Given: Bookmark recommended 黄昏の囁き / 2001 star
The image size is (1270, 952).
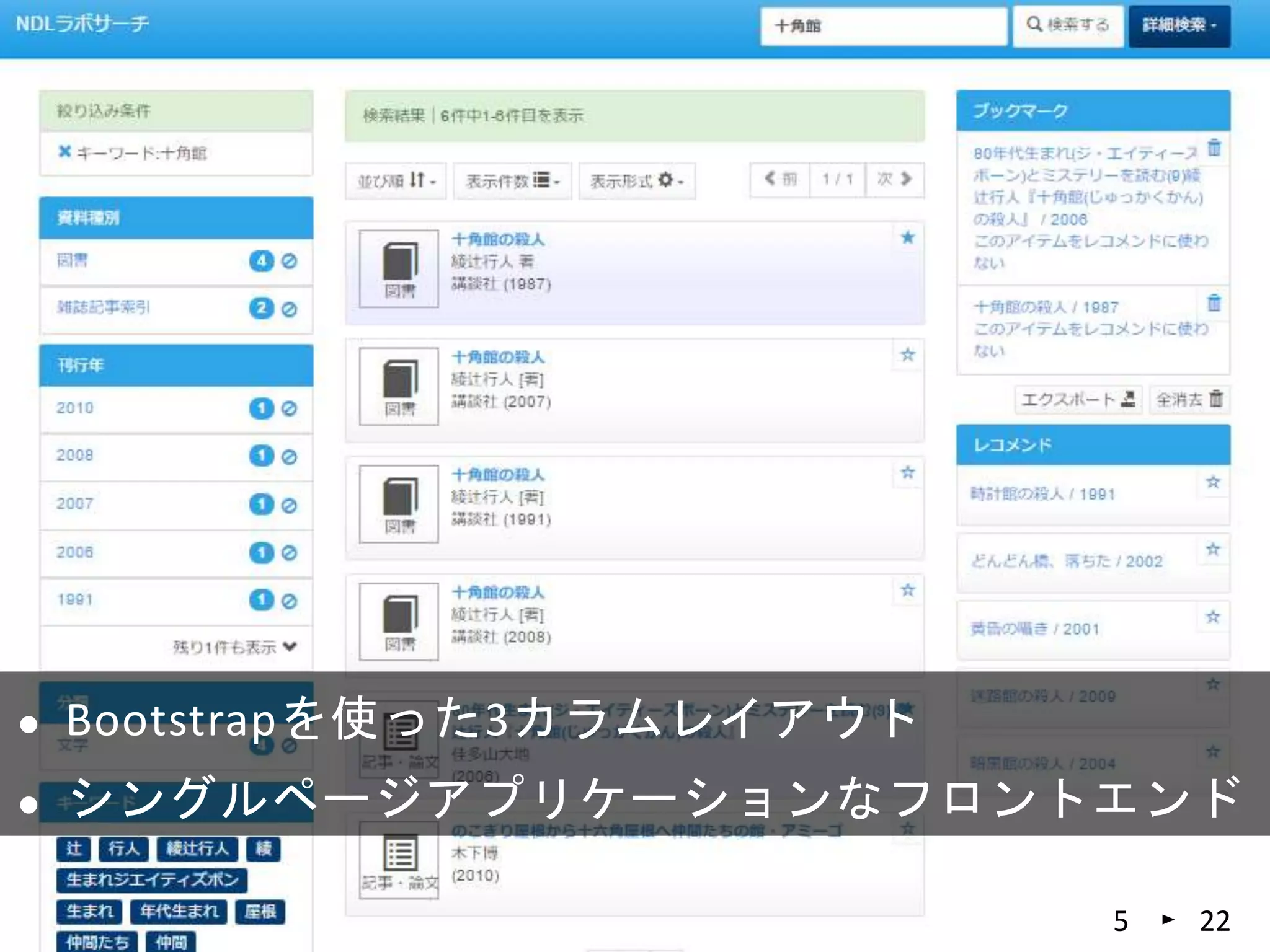Looking at the screenshot, I should click(1213, 617).
